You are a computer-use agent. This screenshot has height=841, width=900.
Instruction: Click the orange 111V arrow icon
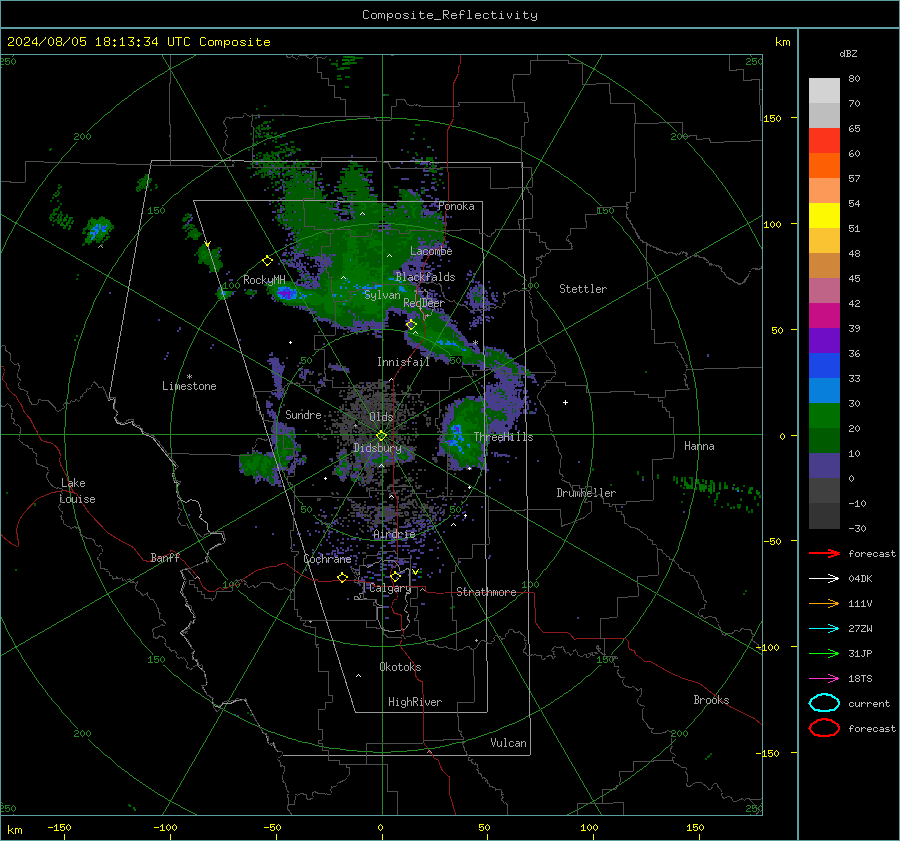(824, 603)
